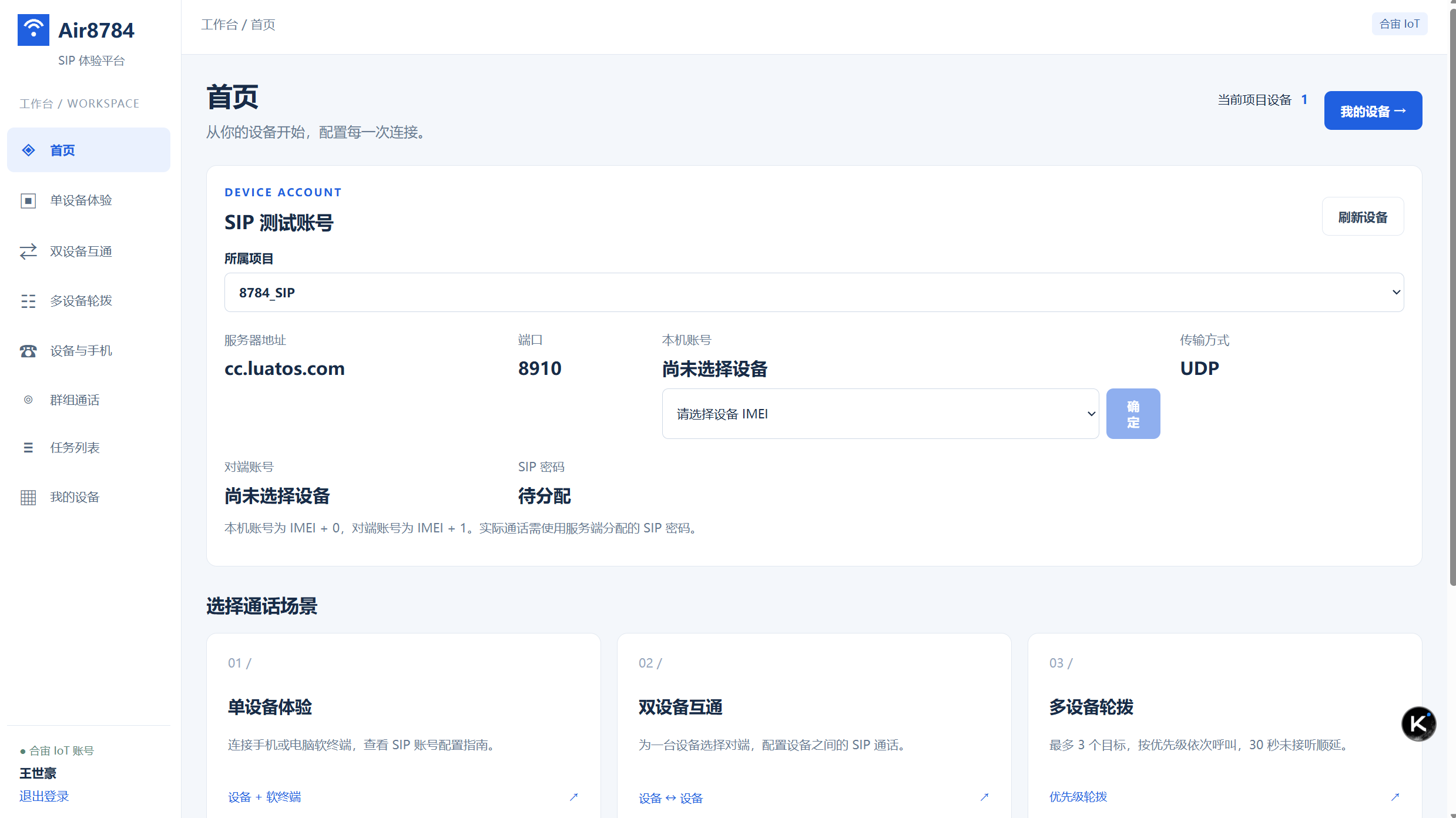Click the 当前项目设备 count 1
This screenshot has width=1456, height=818.
pos(1304,100)
